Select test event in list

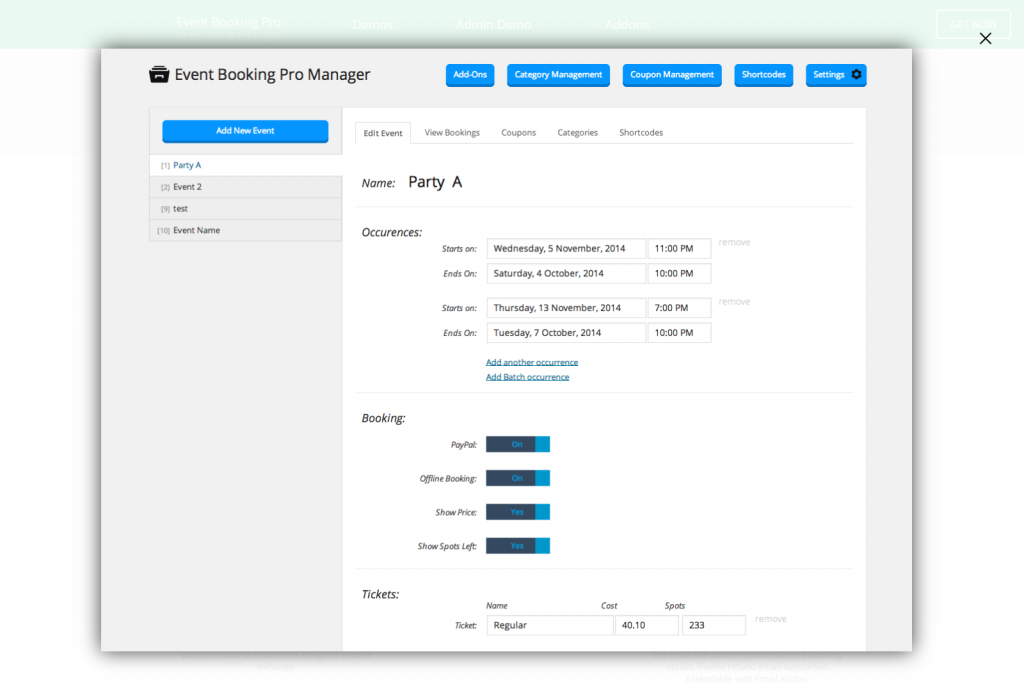pyautogui.click(x=246, y=209)
